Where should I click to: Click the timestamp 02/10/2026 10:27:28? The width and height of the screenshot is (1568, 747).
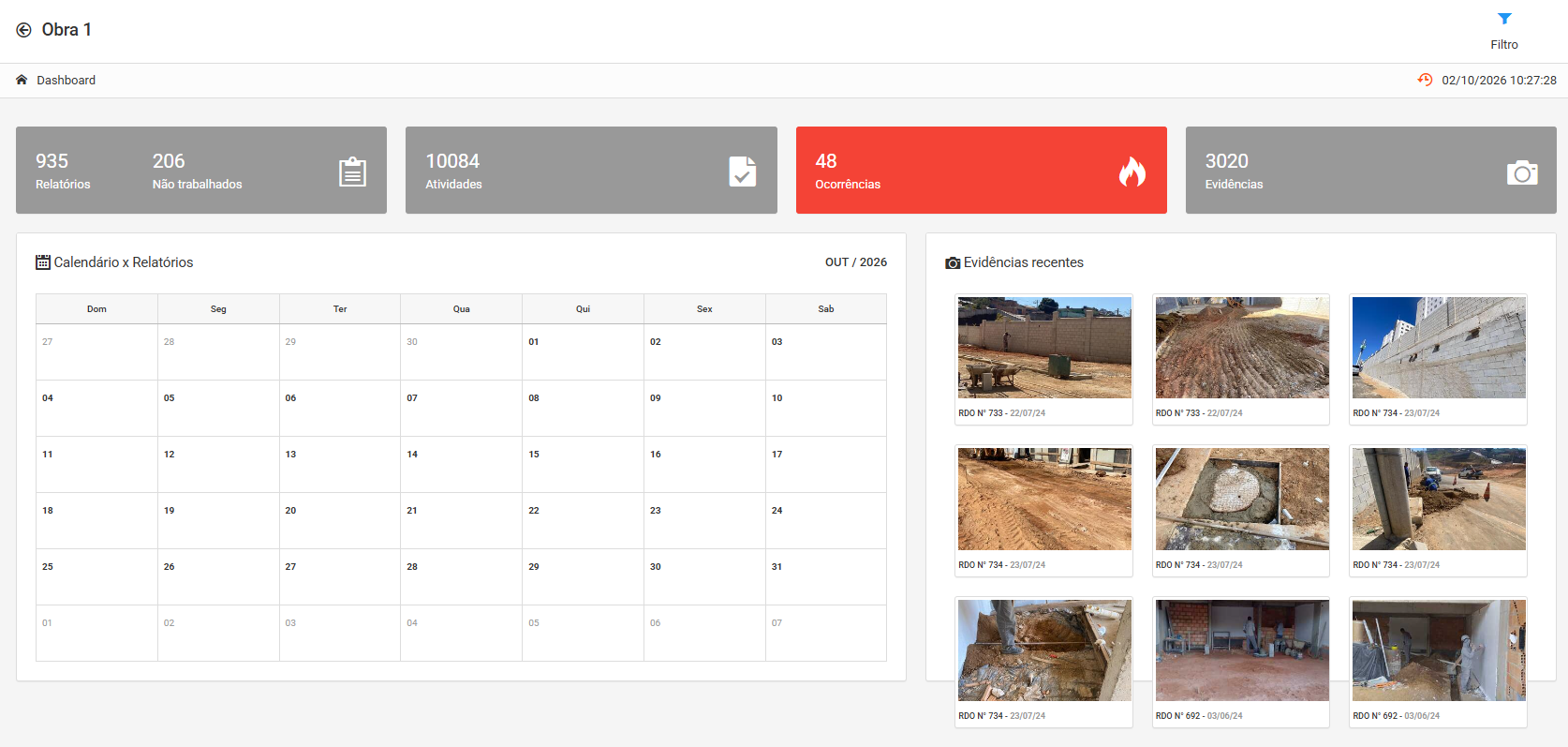tap(1499, 80)
